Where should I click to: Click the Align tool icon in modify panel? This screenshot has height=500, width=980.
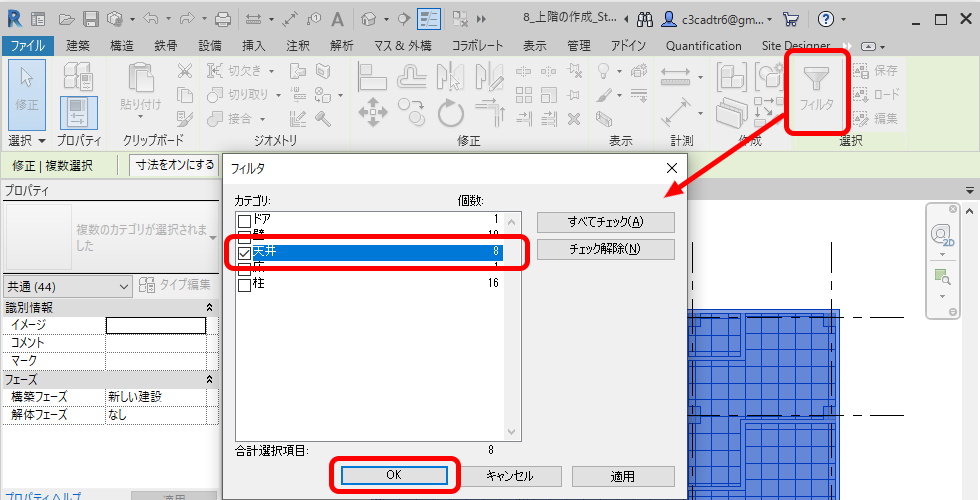[x=372, y=77]
